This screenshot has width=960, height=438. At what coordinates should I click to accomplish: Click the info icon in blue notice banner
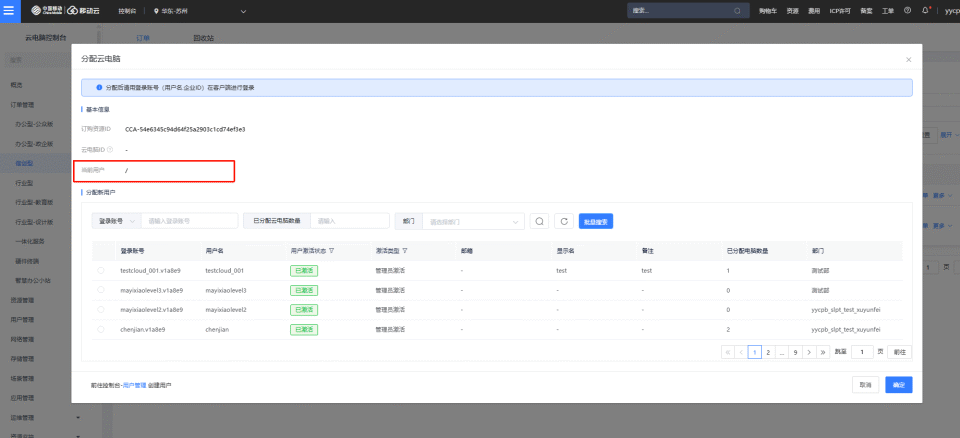[99, 88]
